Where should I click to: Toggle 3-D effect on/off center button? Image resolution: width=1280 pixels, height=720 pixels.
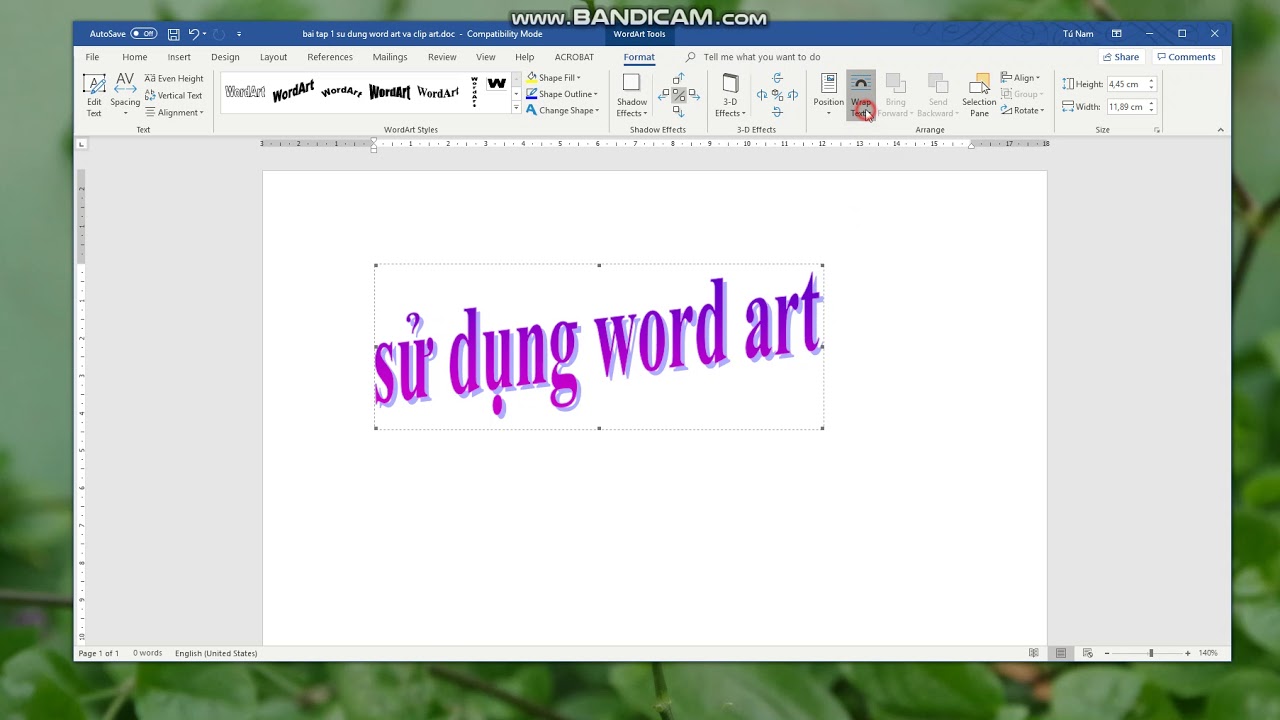point(777,95)
